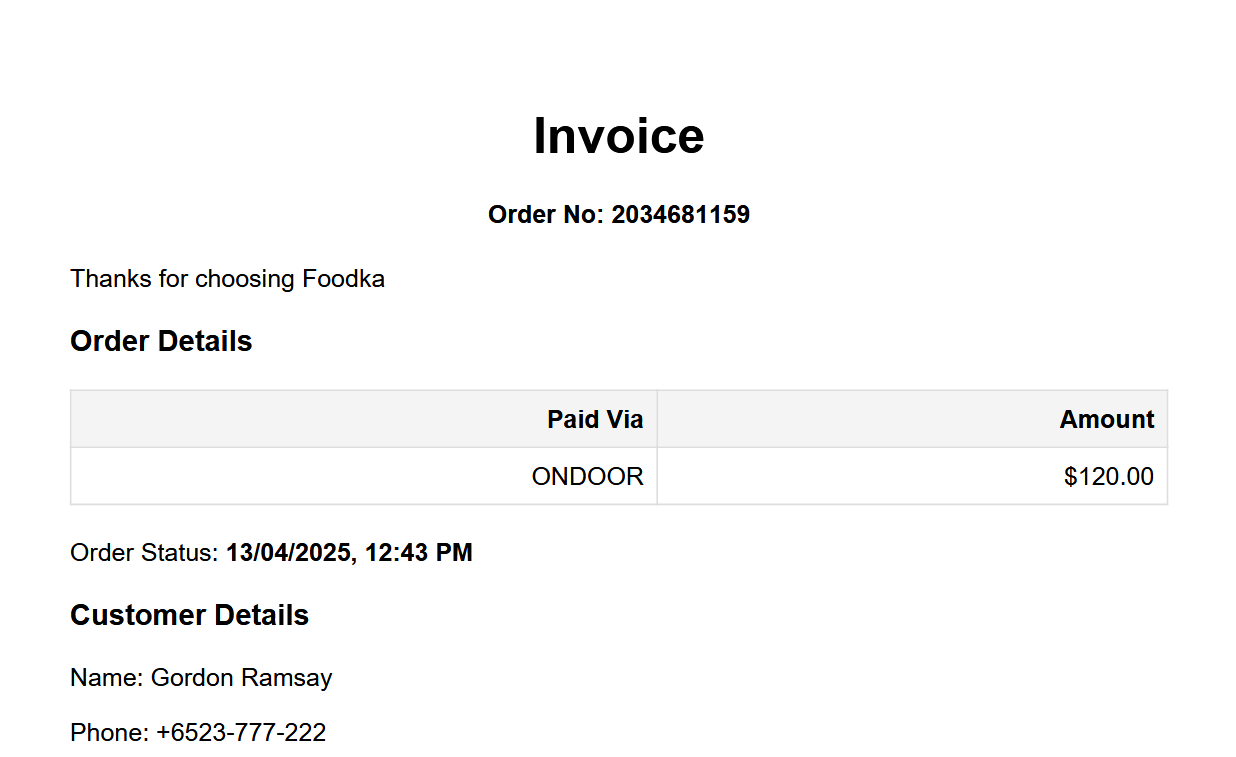
Task: Select the order number 2034681159
Action: click(680, 215)
